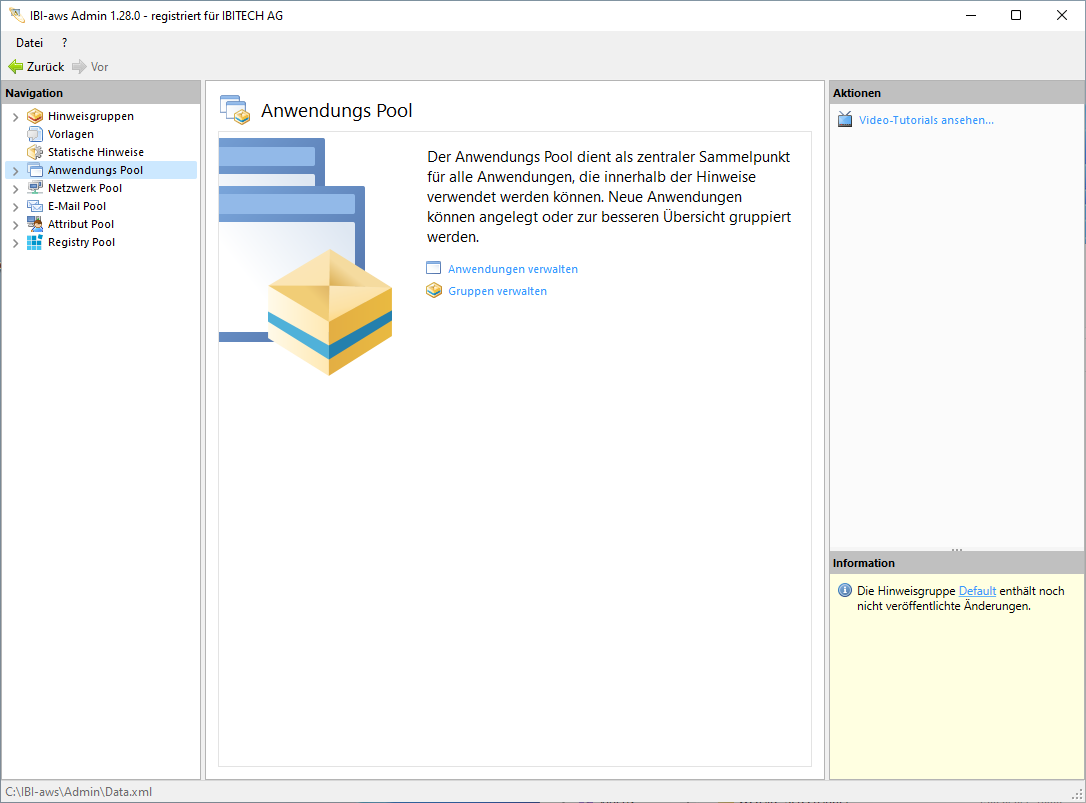
Task: Click the Video-Tutorials TV icon
Action: (845, 120)
